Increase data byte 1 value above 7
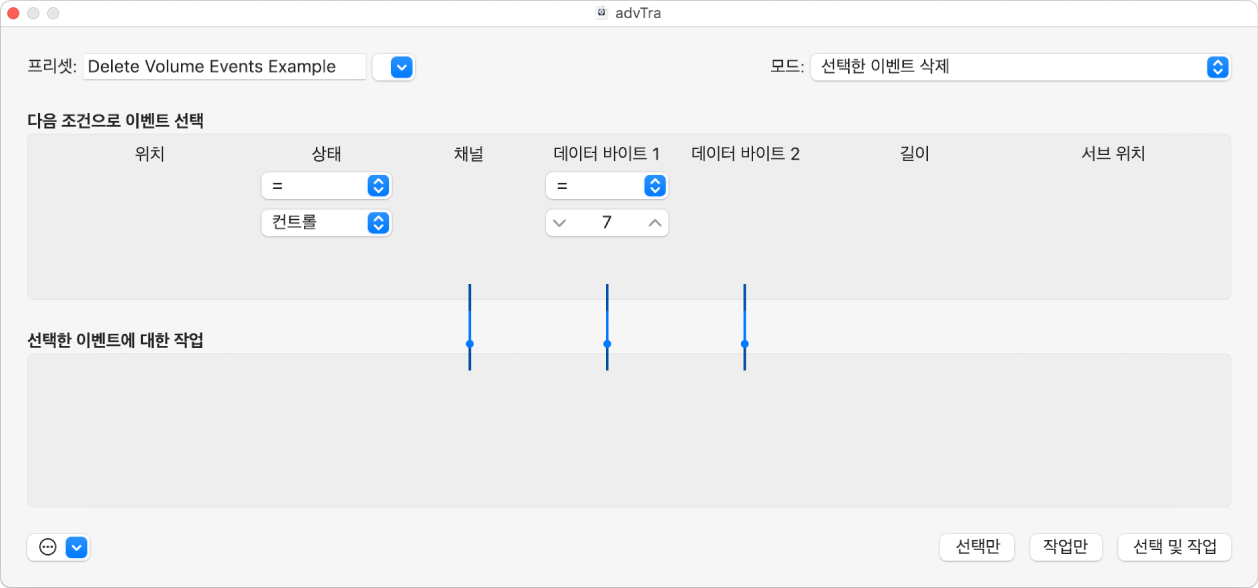The height and width of the screenshot is (588, 1258). [654, 223]
